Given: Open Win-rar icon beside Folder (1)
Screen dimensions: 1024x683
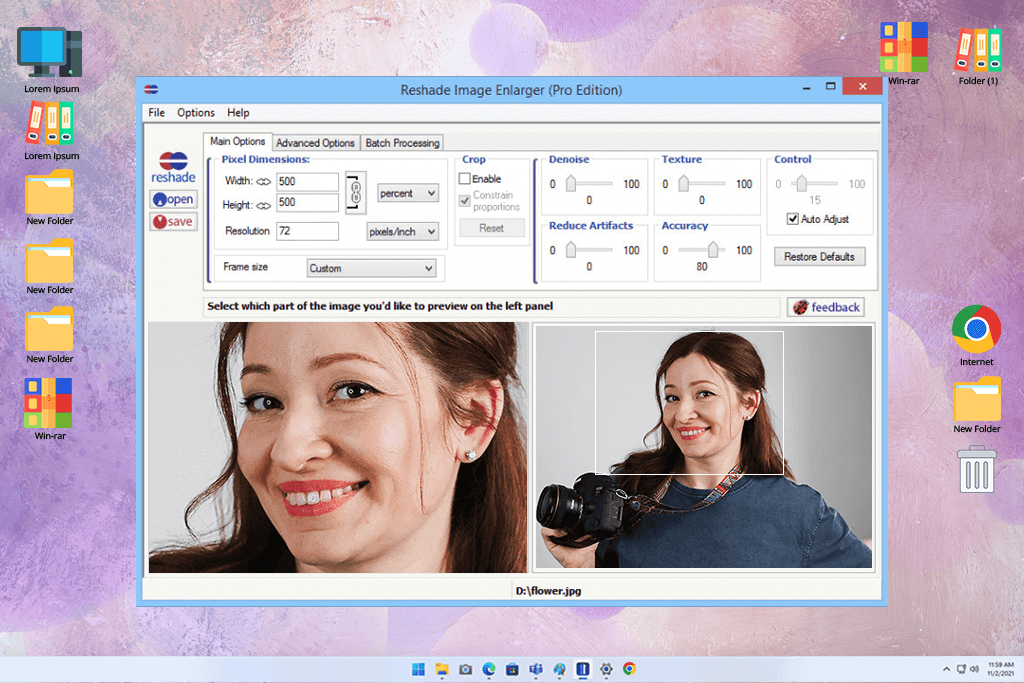Looking at the screenshot, I should coord(903,53).
